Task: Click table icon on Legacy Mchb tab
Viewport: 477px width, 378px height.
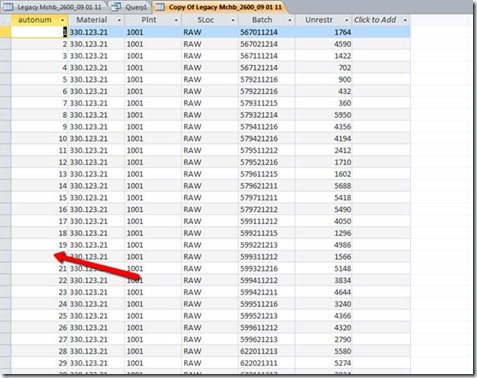Action: [x=8, y=7]
